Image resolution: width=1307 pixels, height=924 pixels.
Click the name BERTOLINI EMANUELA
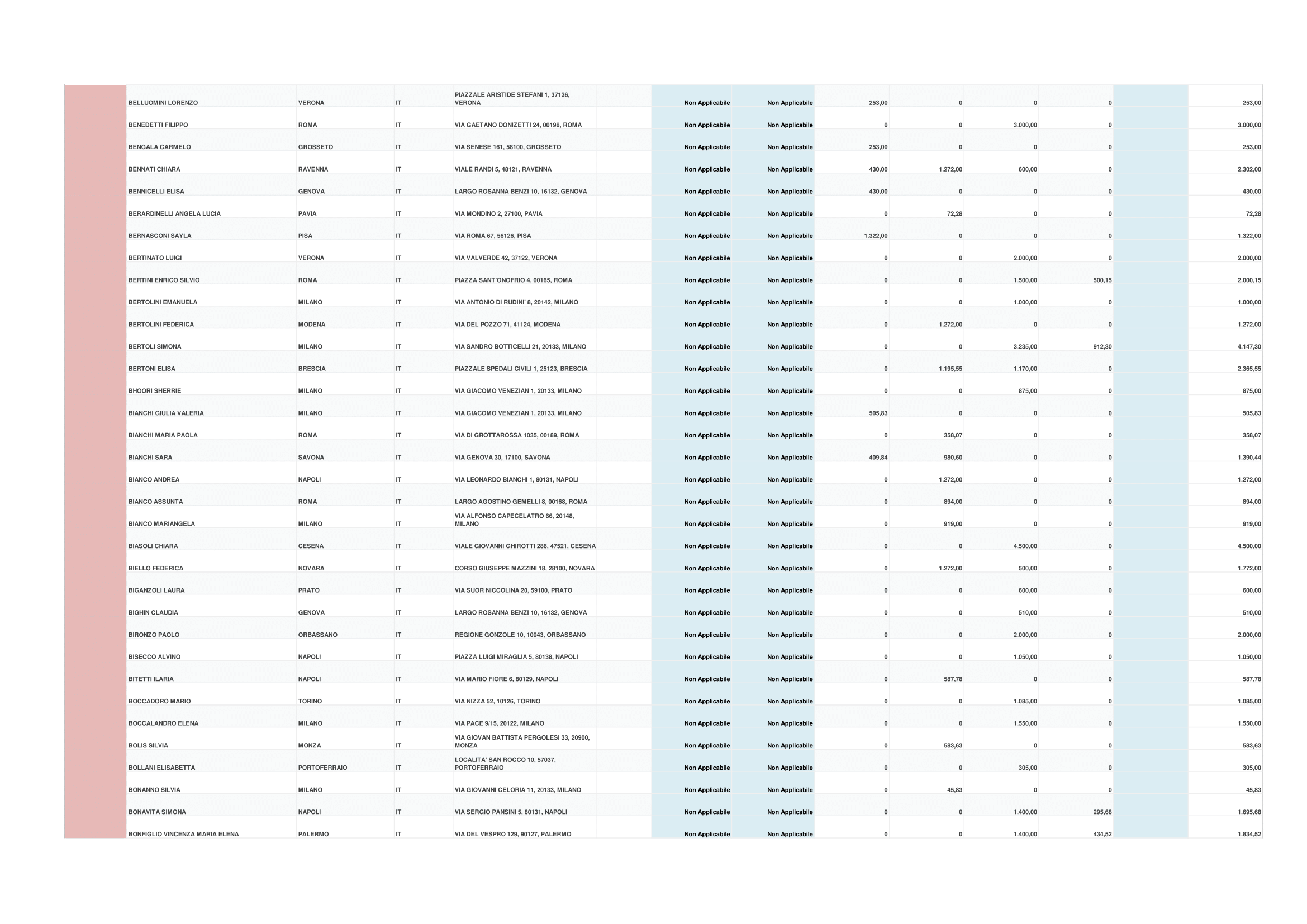pos(163,303)
